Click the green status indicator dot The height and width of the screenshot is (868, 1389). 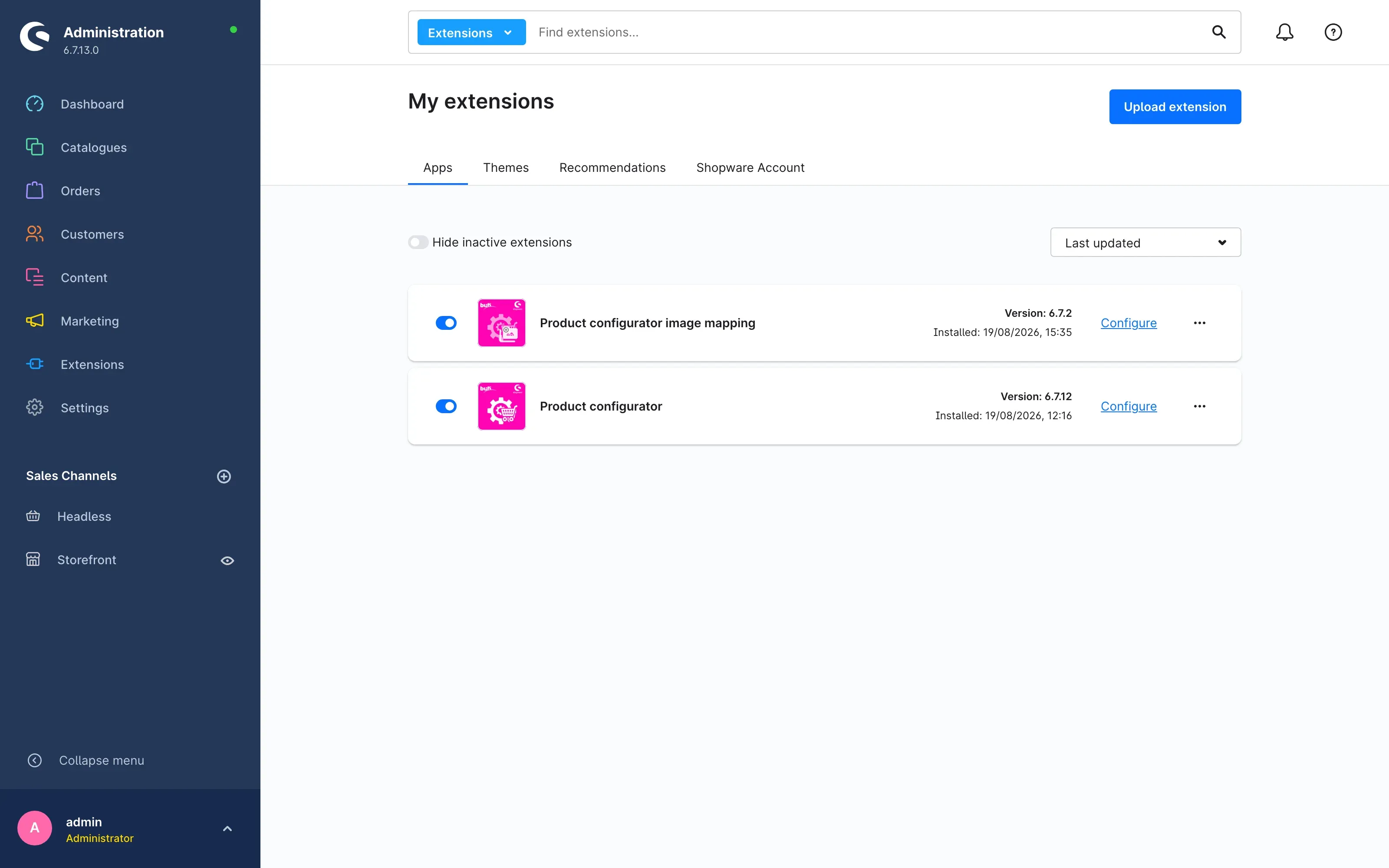point(233,29)
